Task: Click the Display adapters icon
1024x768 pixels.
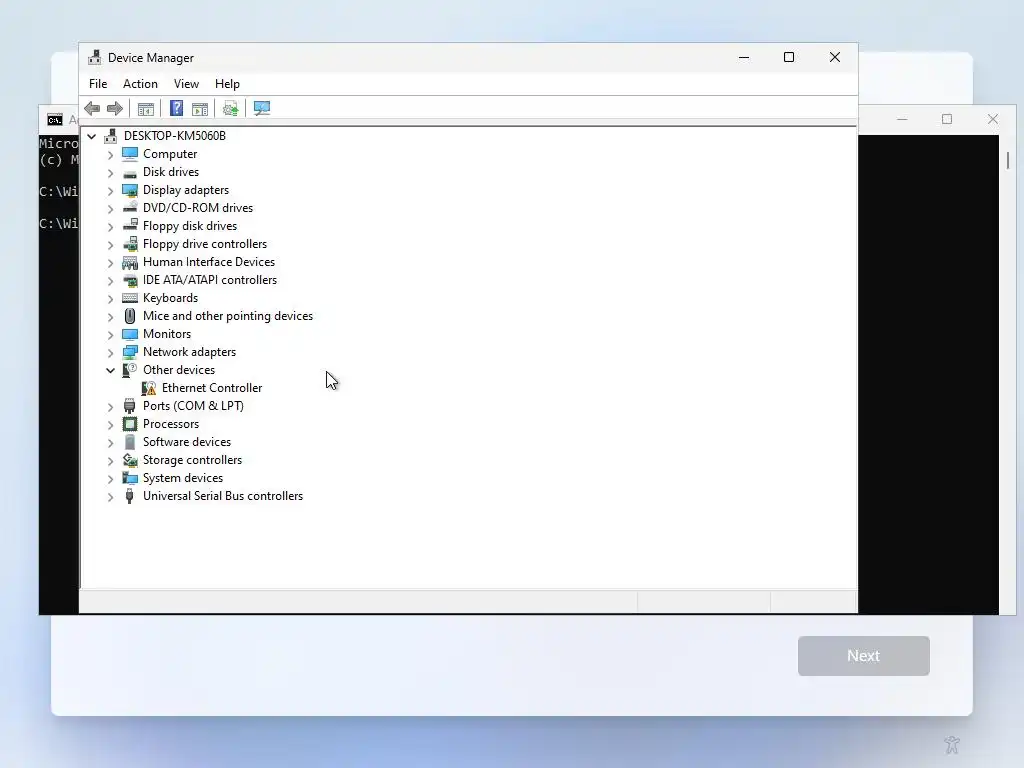Action: tap(130, 190)
